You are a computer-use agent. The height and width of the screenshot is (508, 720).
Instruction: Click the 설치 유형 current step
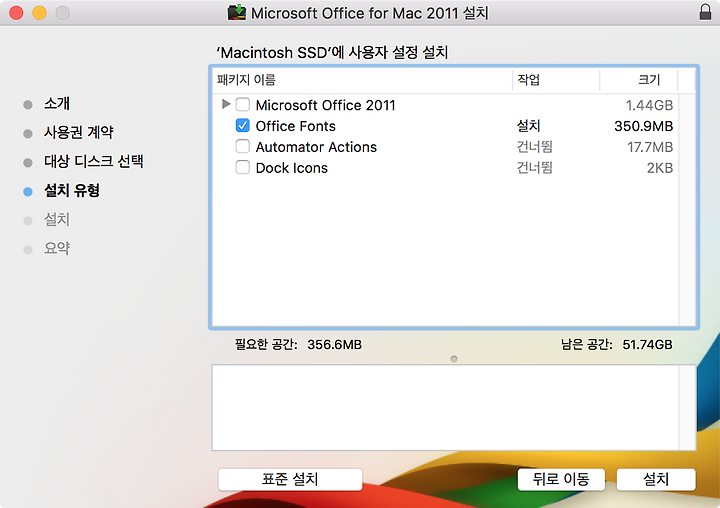coord(72,190)
